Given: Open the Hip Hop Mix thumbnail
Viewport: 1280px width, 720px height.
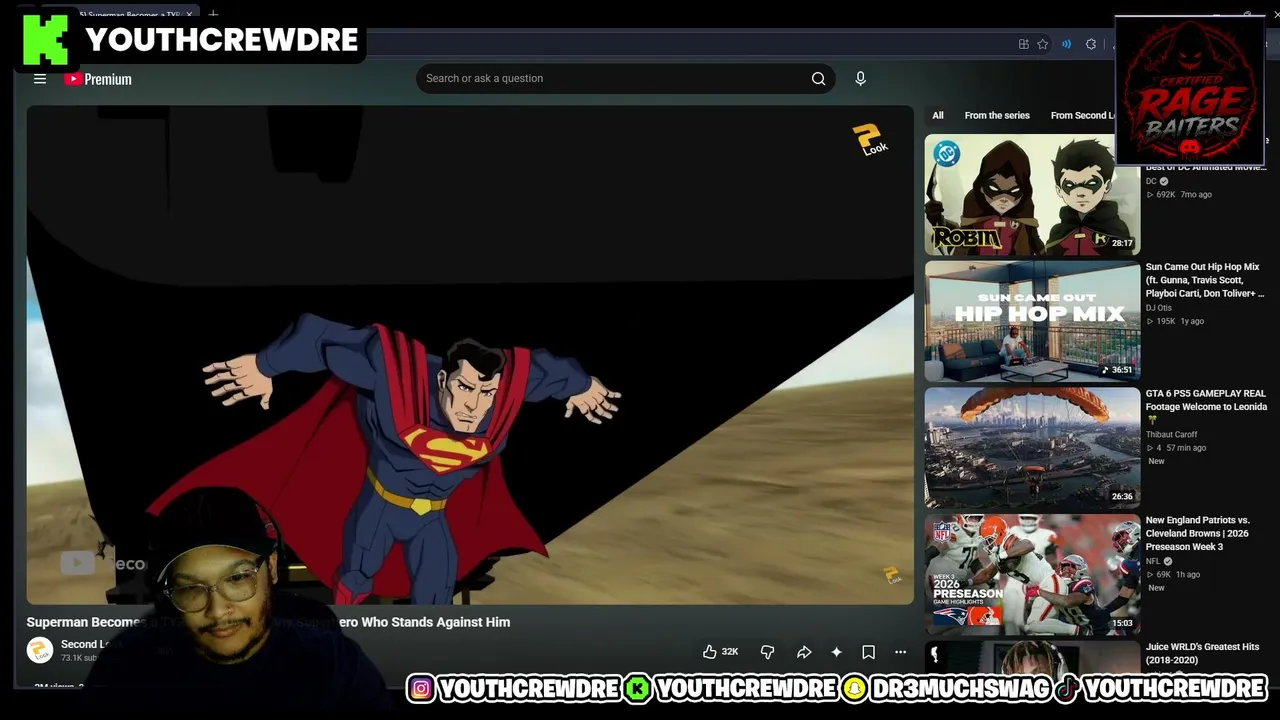Looking at the screenshot, I should (x=1032, y=322).
